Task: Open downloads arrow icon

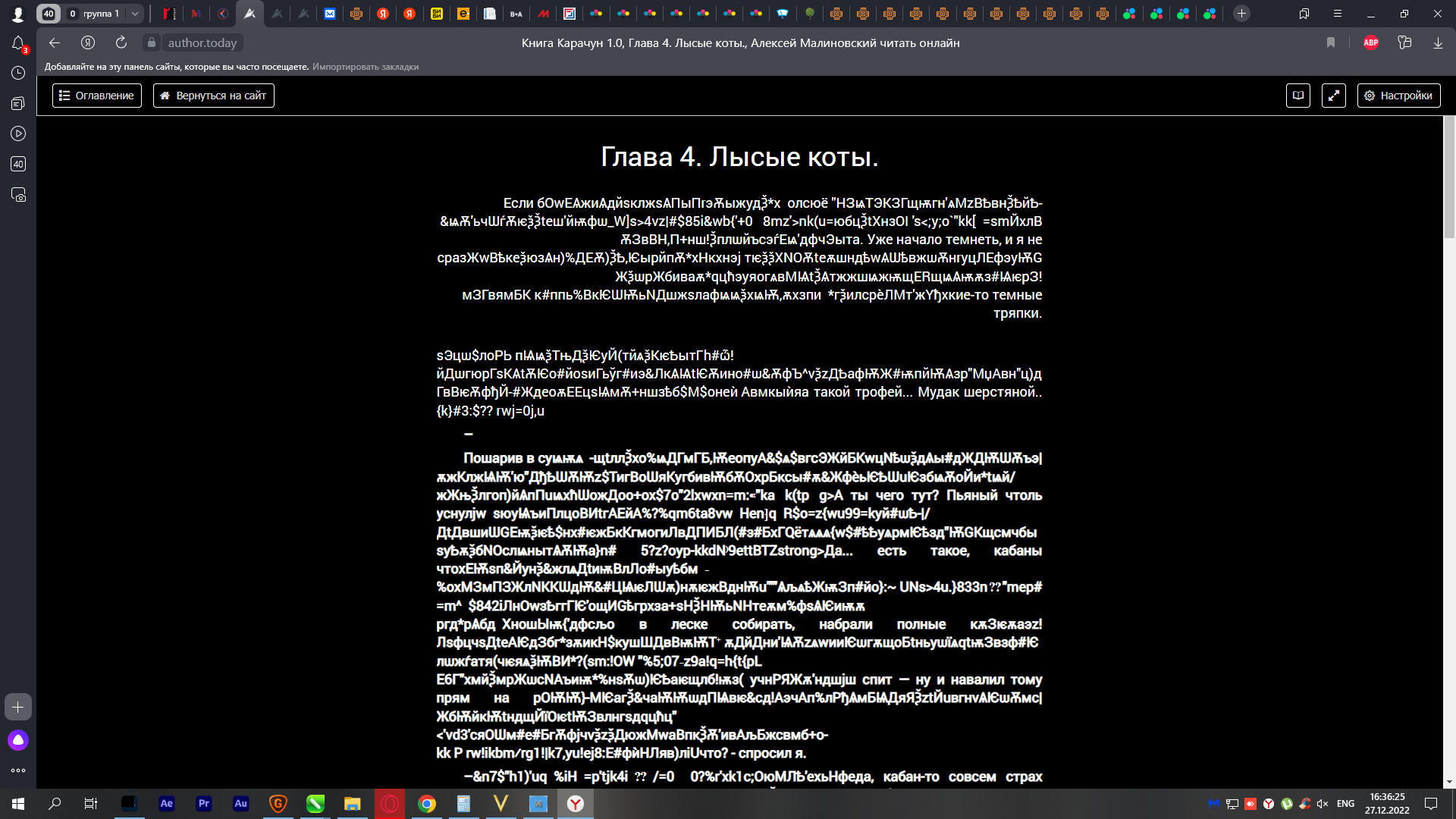Action: point(1438,42)
